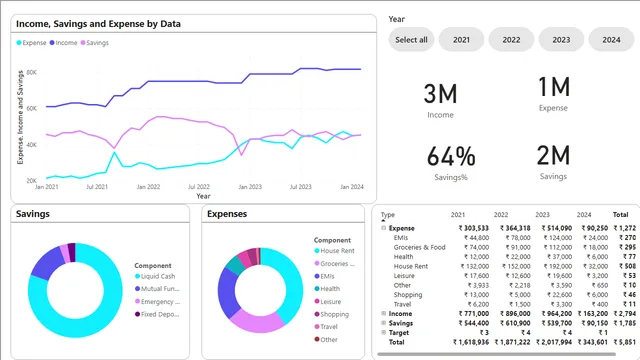Select Liquid Cash legend item in Savings chart
The image size is (640, 360).
pyautogui.click(x=155, y=276)
